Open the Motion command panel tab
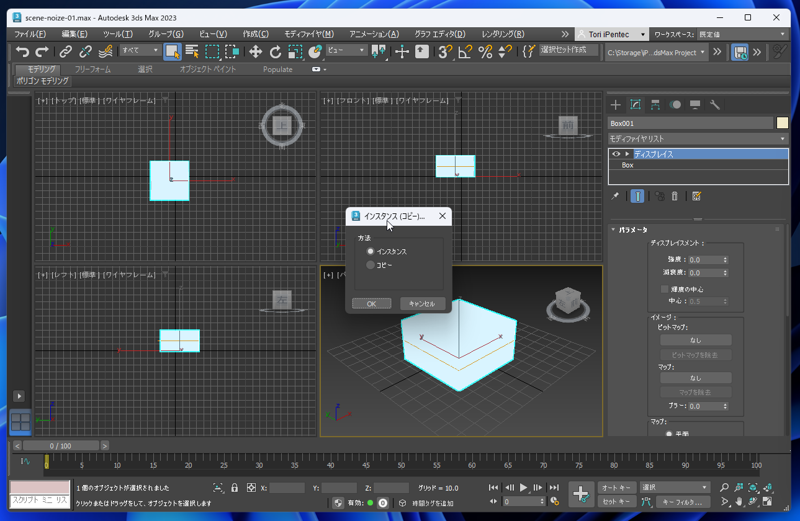Screen dimensions: 800x521 click(x=675, y=105)
